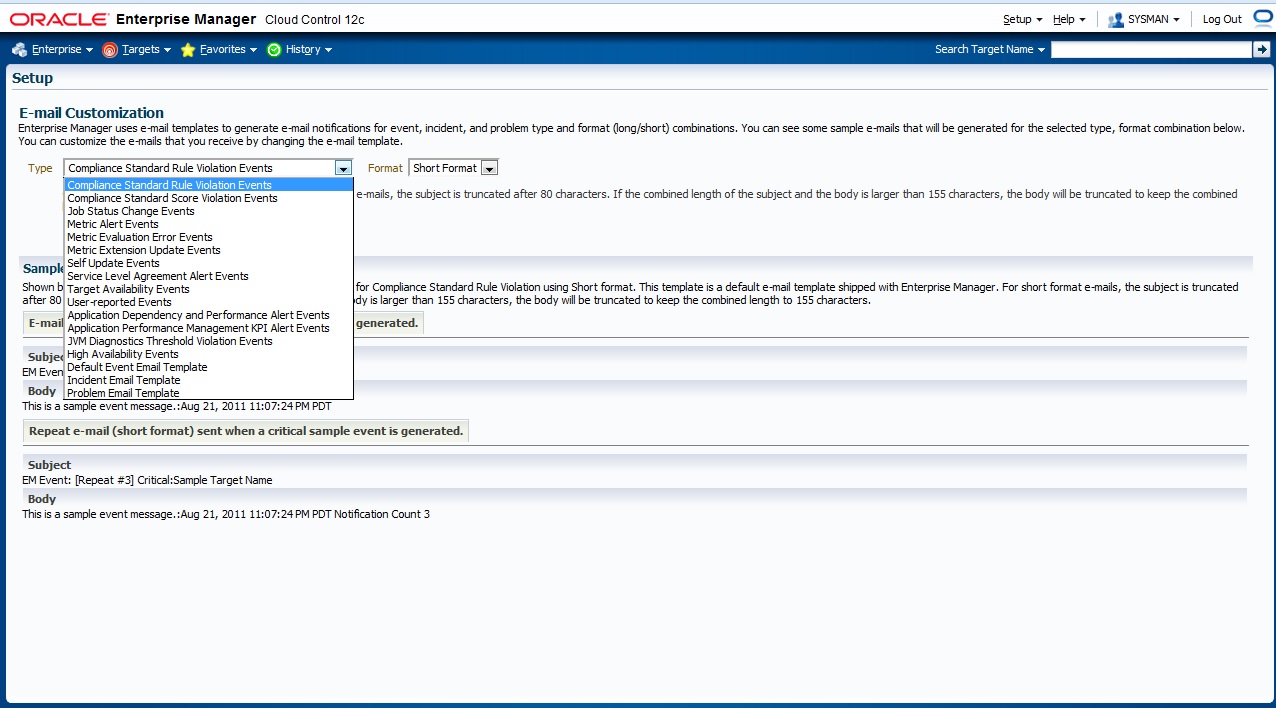1276x709 pixels.
Task: Pick Incident Email Template option
Action: 208,380
